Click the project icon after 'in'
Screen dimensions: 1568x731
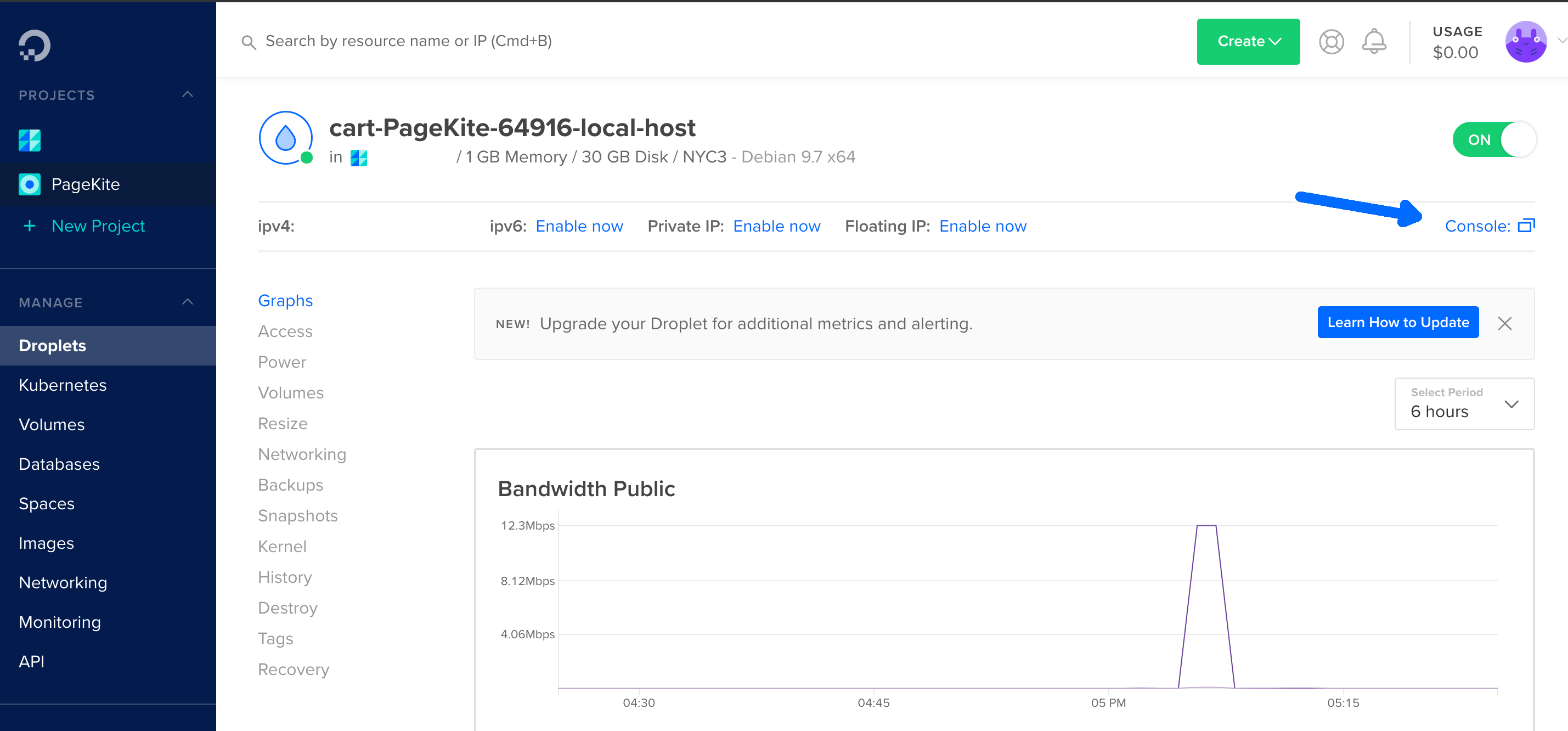click(358, 158)
